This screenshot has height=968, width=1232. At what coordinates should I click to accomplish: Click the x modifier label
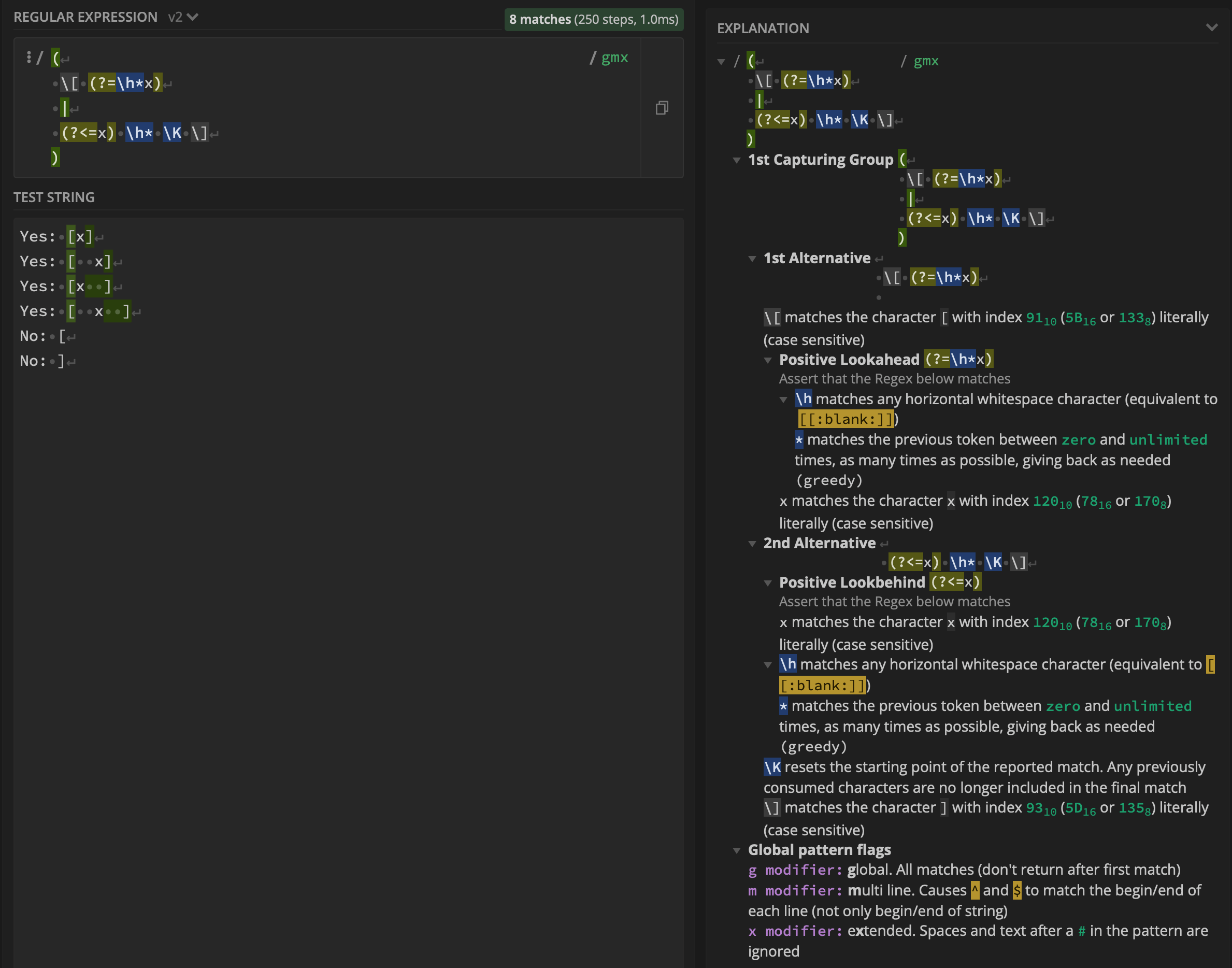[795, 931]
